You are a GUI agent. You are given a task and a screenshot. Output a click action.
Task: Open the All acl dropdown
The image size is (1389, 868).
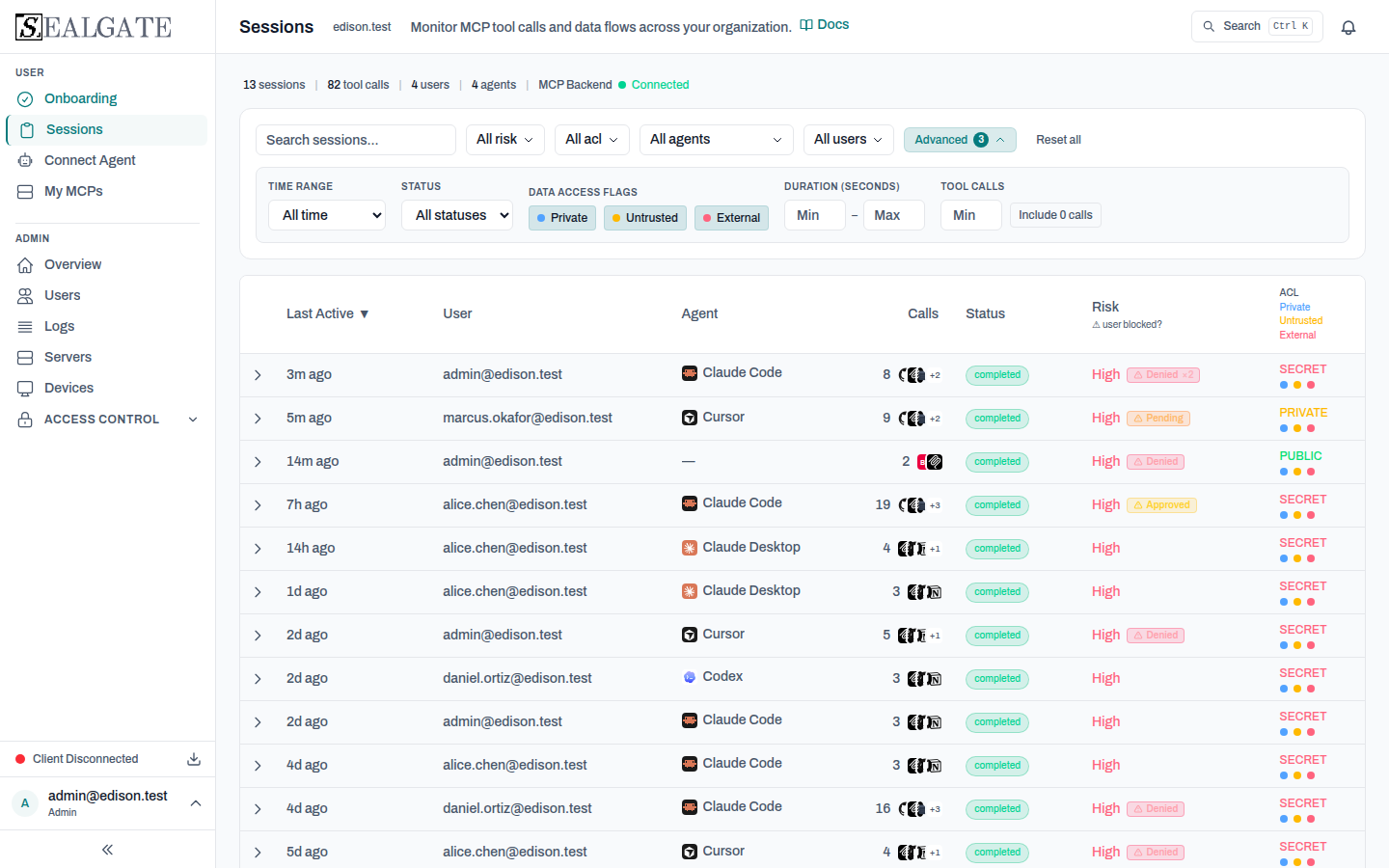point(592,140)
